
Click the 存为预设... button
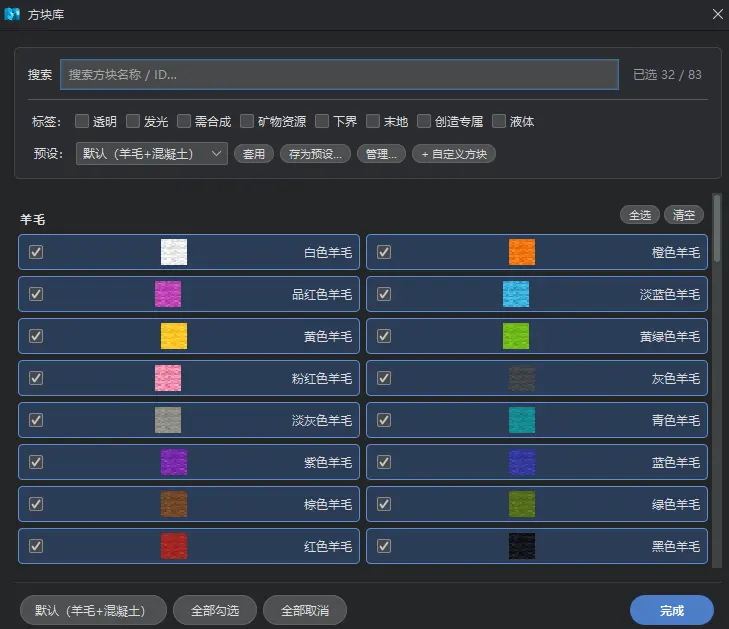click(x=315, y=154)
